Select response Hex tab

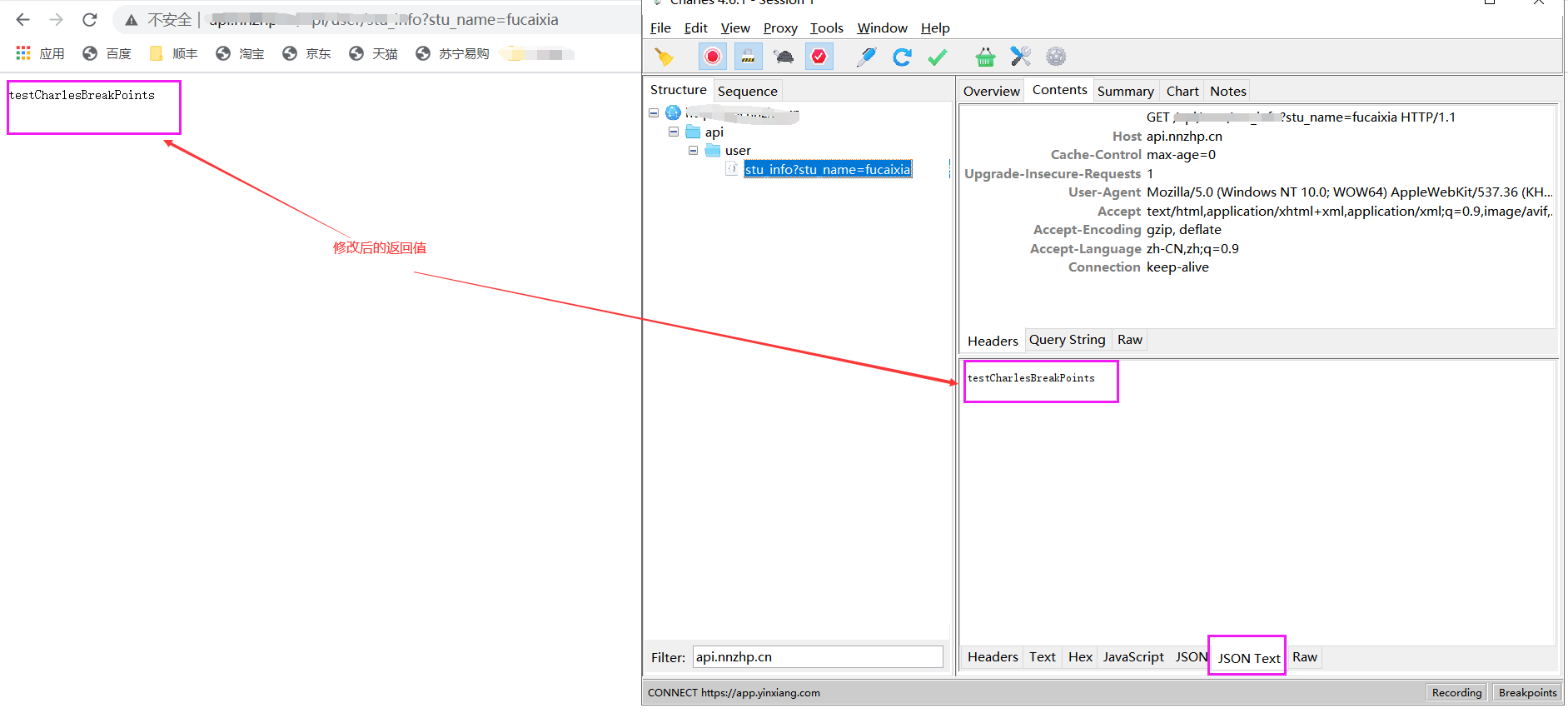click(x=1080, y=657)
